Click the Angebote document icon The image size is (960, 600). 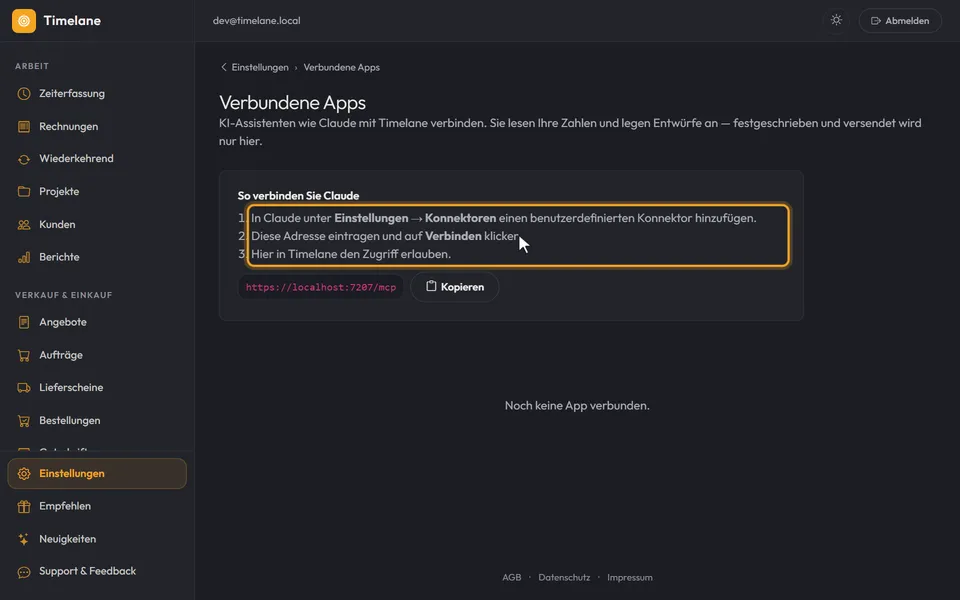coord(24,322)
